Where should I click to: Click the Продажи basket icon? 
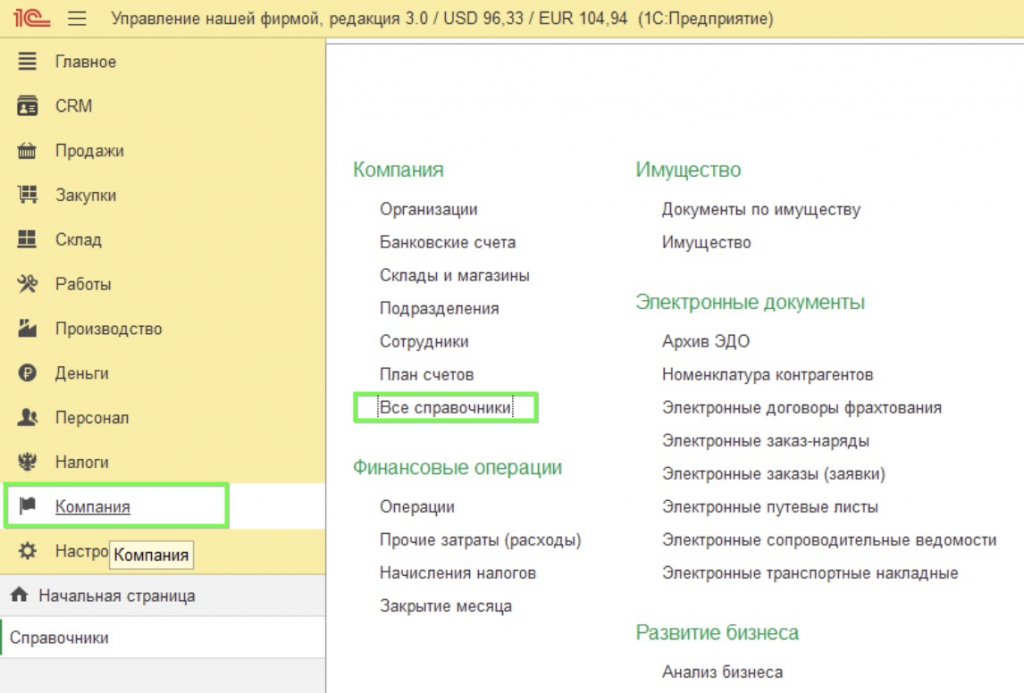coord(27,150)
